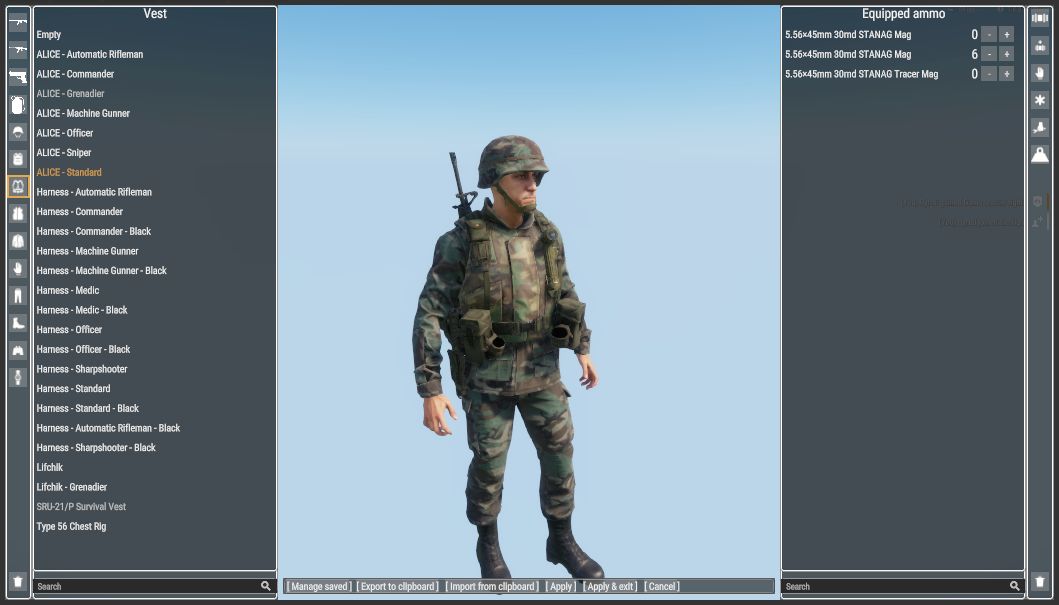Viewport: 1059px width, 605px height.
Task: Choose Harness - Medic - Black vest
Action: tap(82, 310)
